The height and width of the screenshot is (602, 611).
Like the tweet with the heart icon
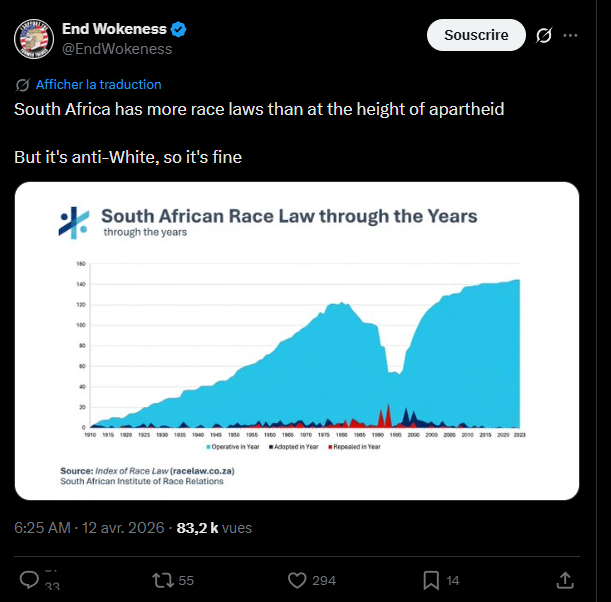(296, 580)
